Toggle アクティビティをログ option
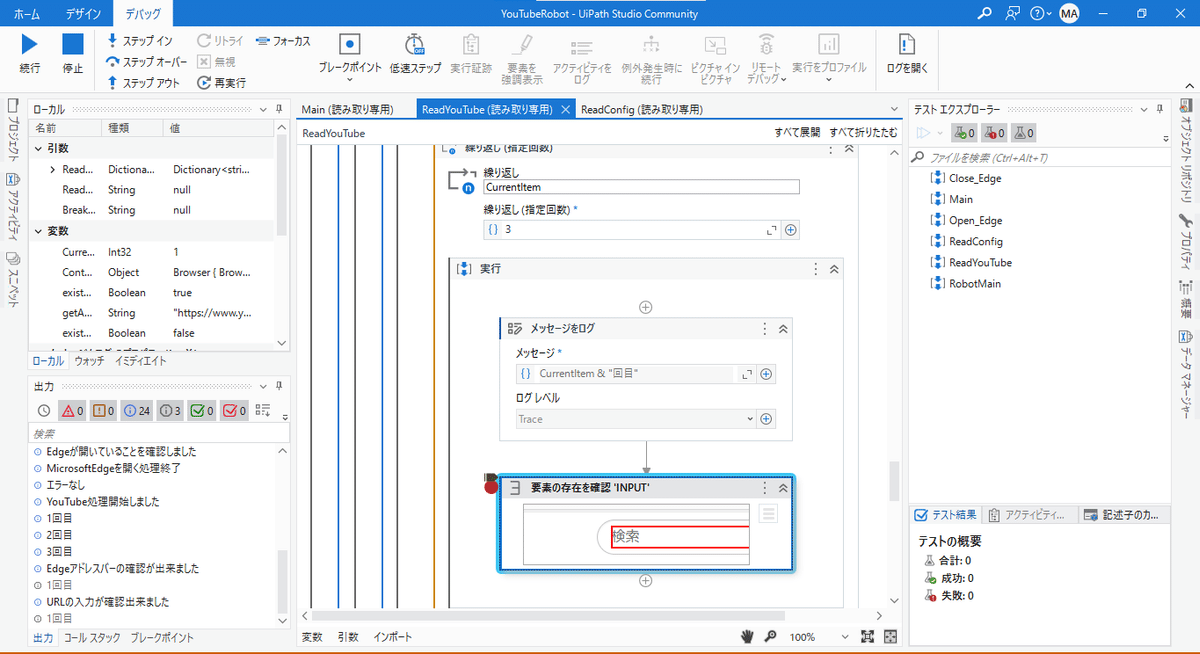Image resolution: width=1200 pixels, height=654 pixels. [582, 58]
